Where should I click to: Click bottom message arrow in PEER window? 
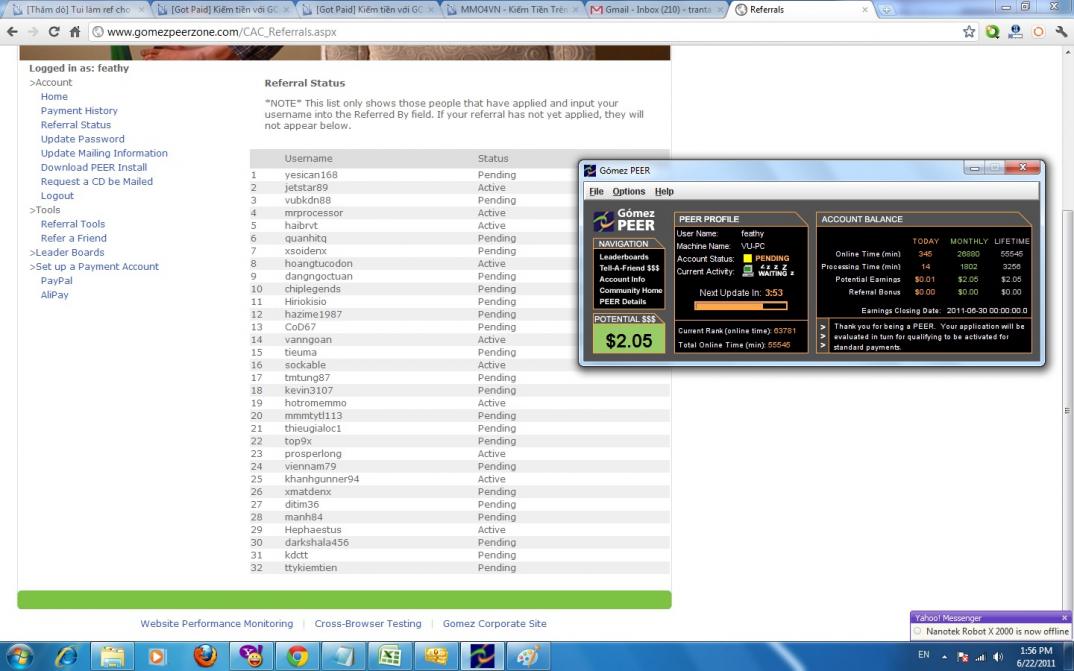coord(823,346)
